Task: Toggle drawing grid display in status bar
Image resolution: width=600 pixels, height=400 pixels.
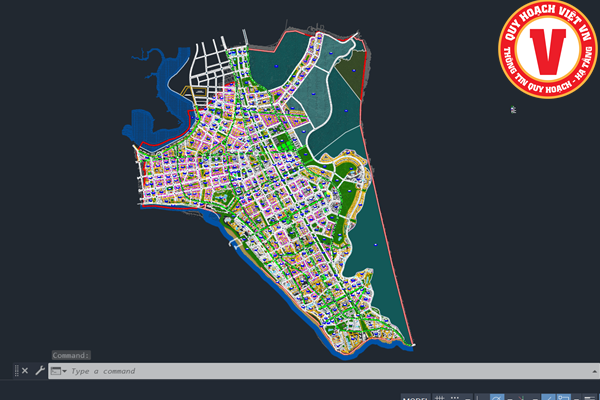Action: click(x=440, y=398)
